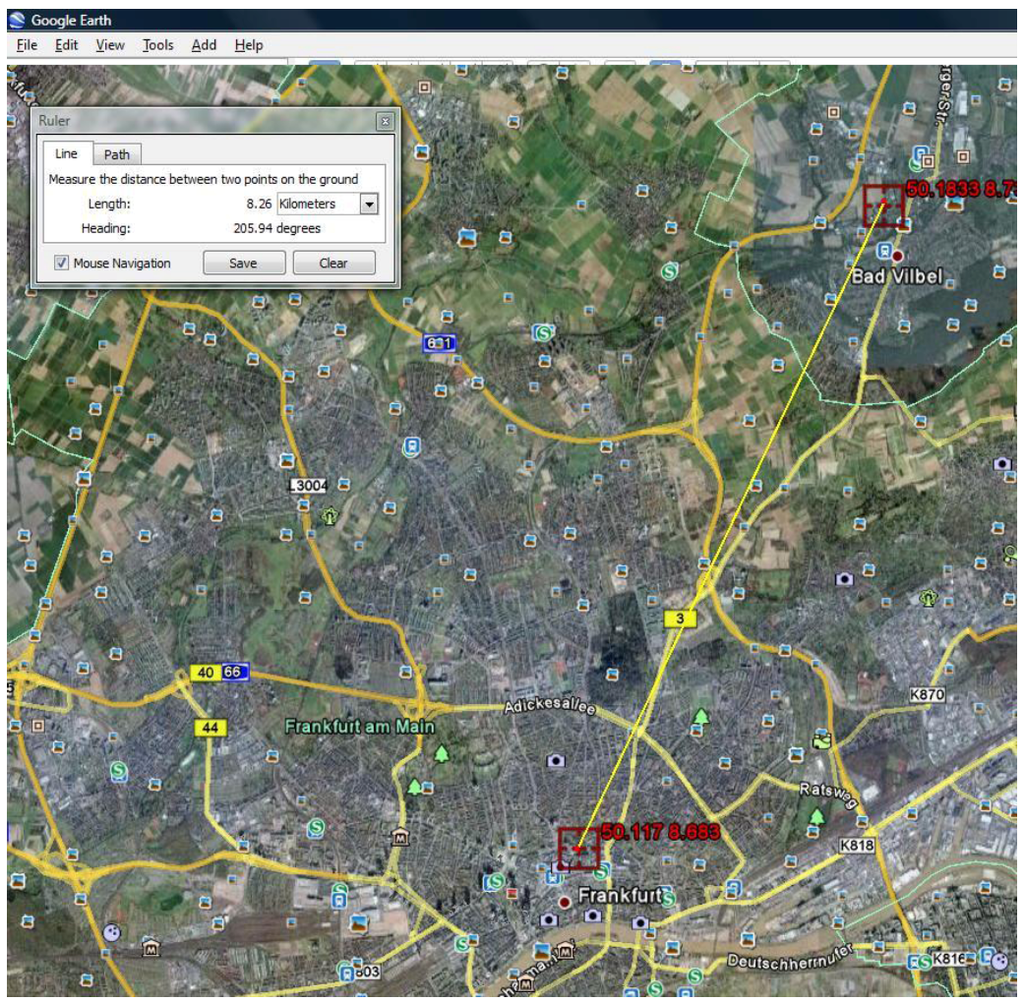1024x1002 pixels.
Task: Click the Frankfurt am Main map label
Action: pos(360,727)
